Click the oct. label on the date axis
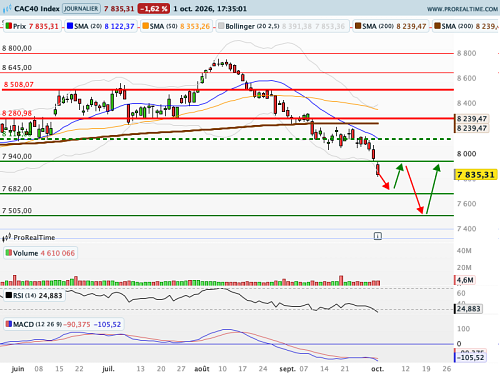This screenshot has height=375, width=500. (378, 369)
